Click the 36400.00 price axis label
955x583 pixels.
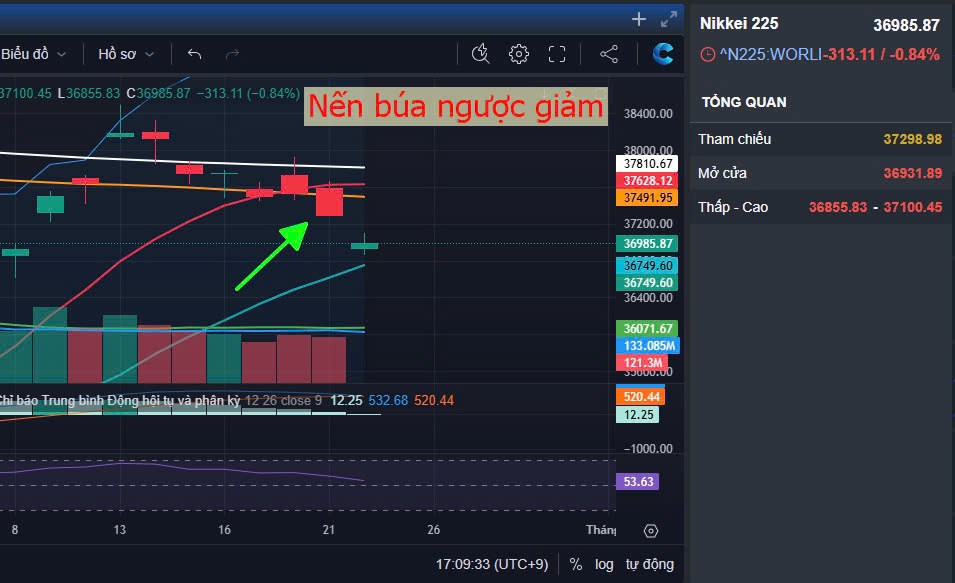[648, 298]
